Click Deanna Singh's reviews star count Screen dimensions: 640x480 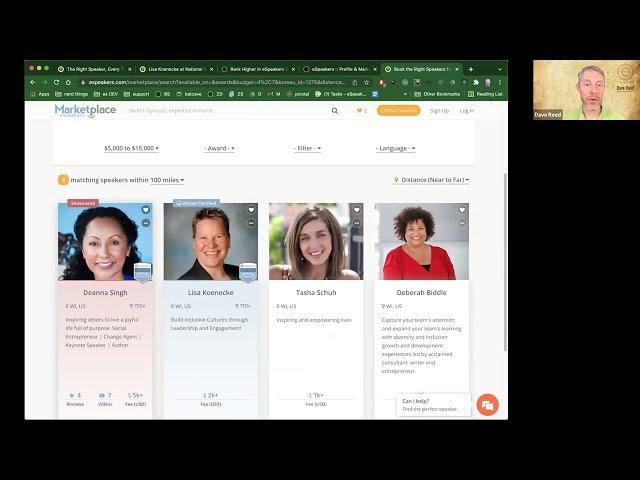[x=75, y=395]
